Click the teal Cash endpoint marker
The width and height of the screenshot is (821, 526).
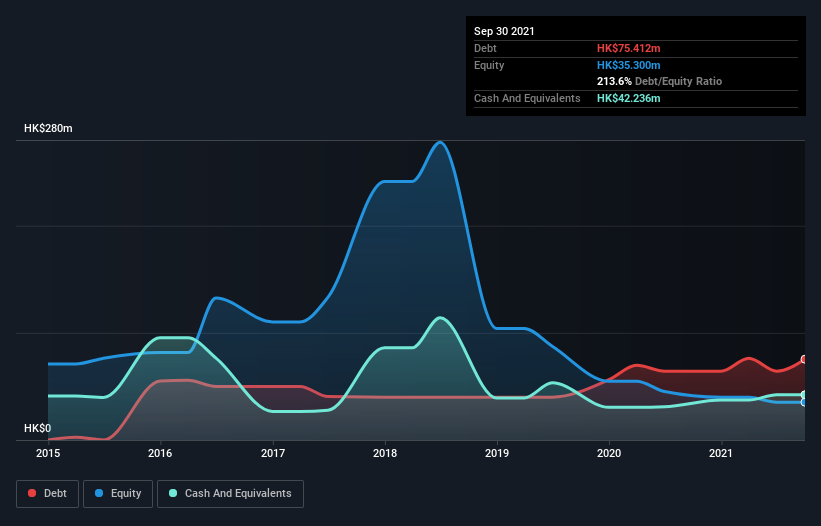coord(804,395)
